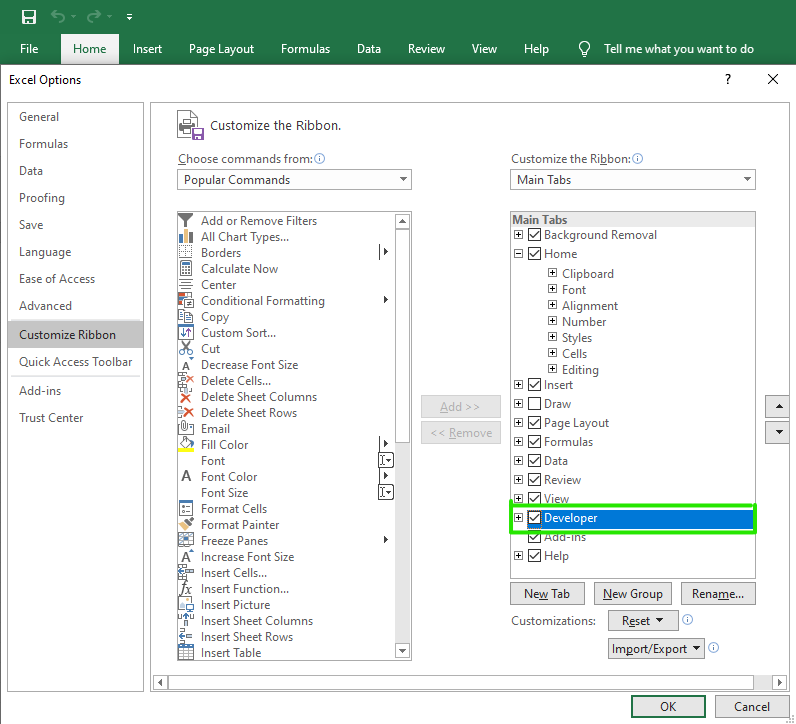The height and width of the screenshot is (724, 796).
Task: Click the New Tab button
Action: [547, 594]
